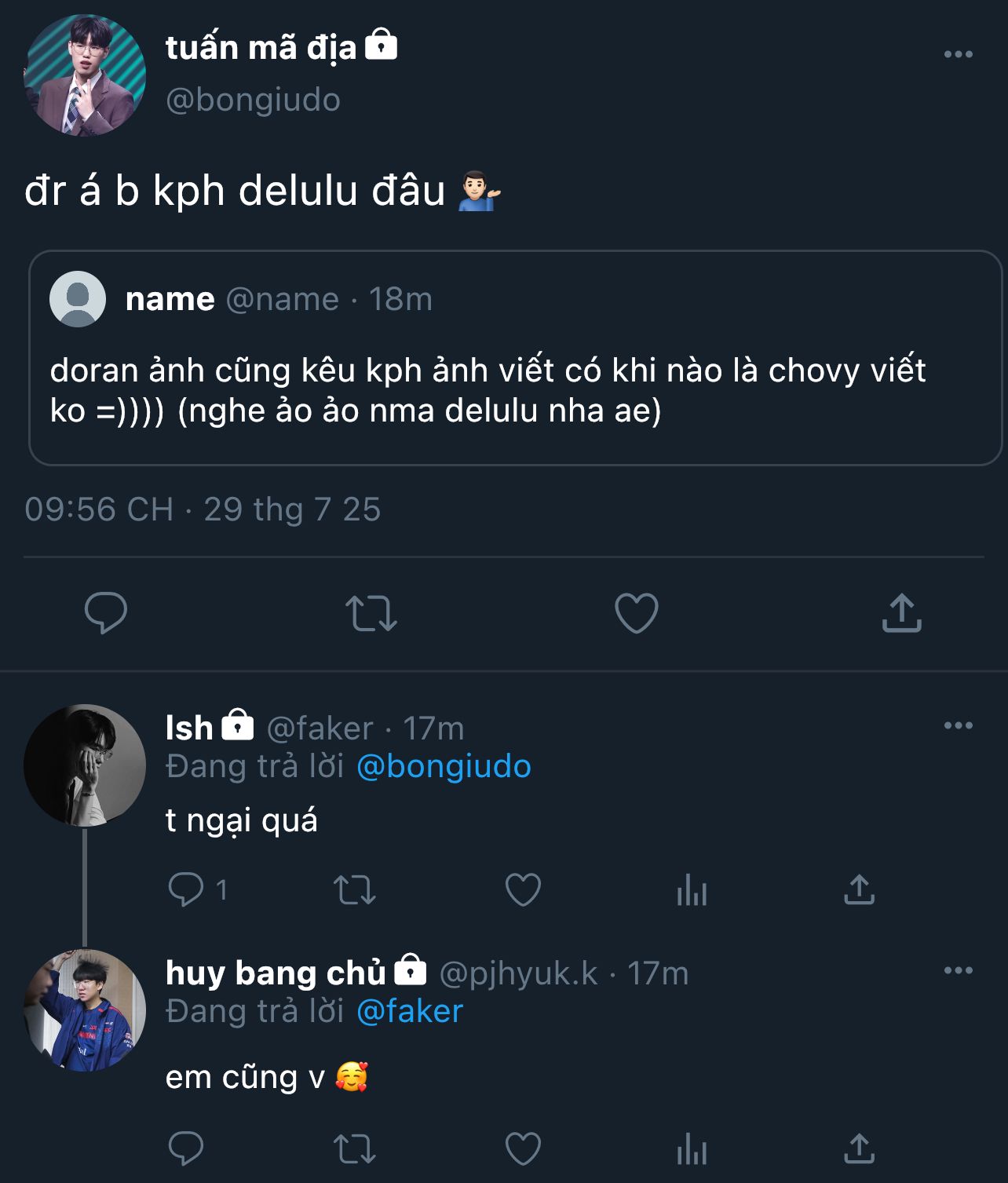1008x1183 pixels.
Task: Open more options on lsh's reply
Action: pyautogui.click(x=958, y=725)
